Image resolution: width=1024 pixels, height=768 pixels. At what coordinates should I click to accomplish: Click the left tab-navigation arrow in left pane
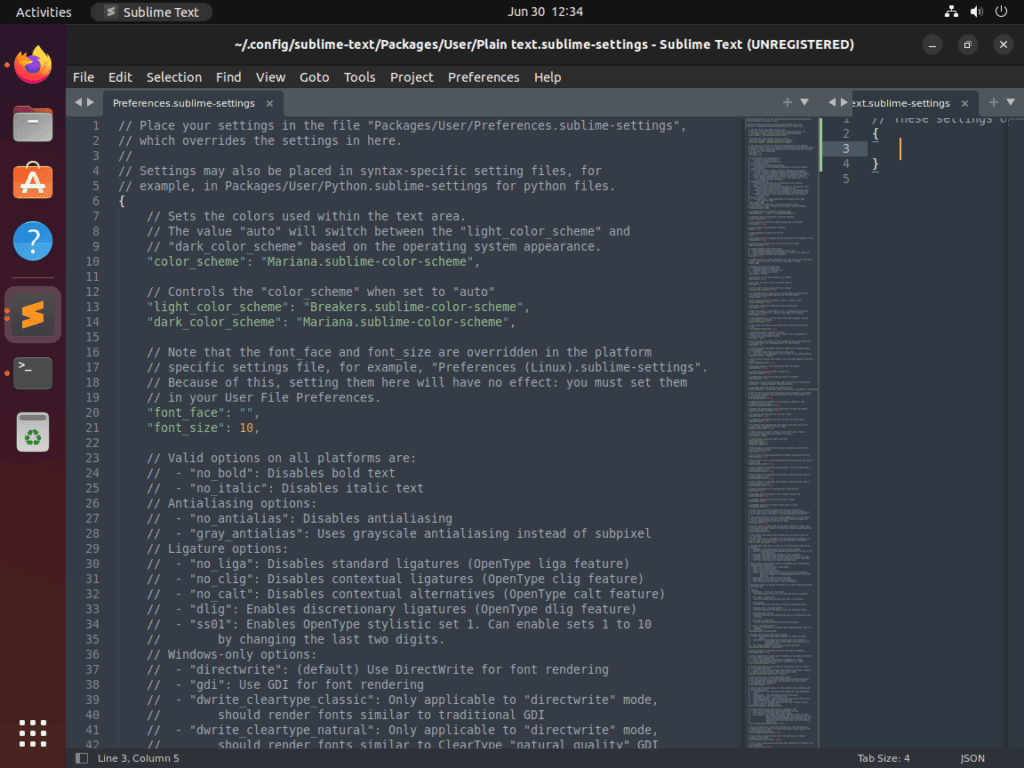pos(78,102)
